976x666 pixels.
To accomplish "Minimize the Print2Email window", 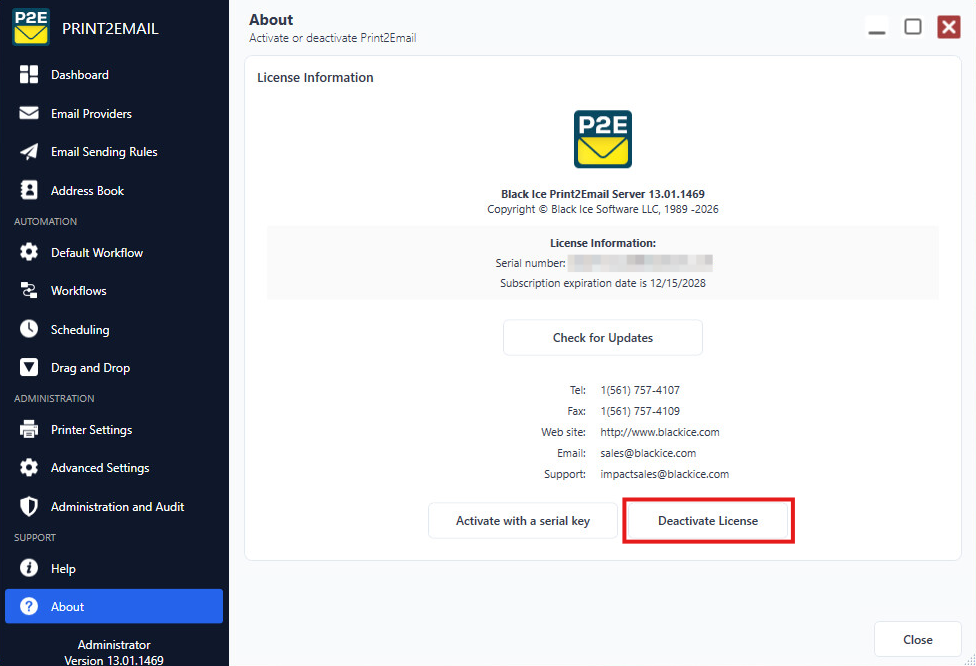I will click(876, 27).
